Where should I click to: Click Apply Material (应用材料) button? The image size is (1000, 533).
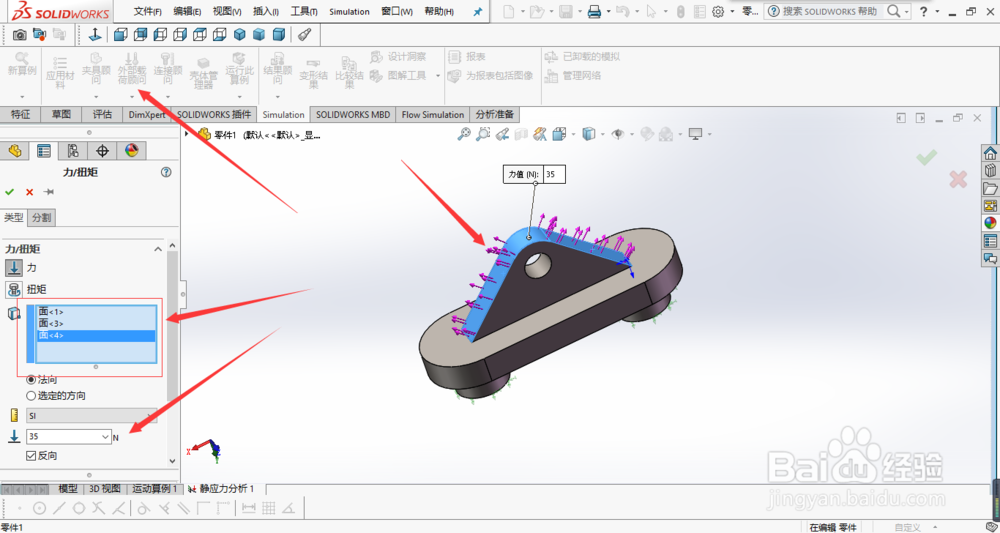60,71
